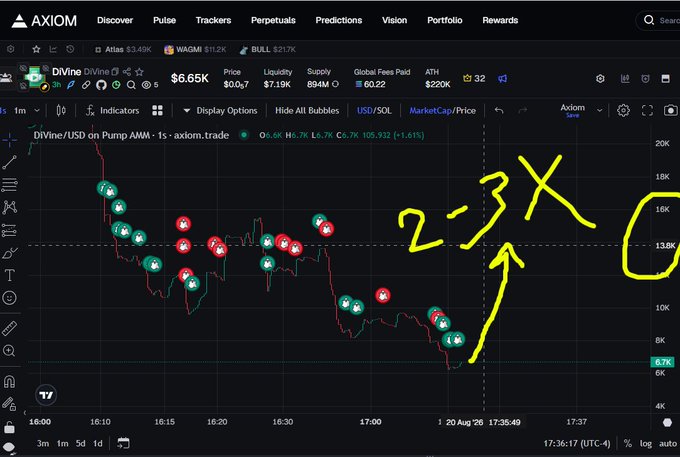Click the red sell bubble near 17:00

coord(382,296)
